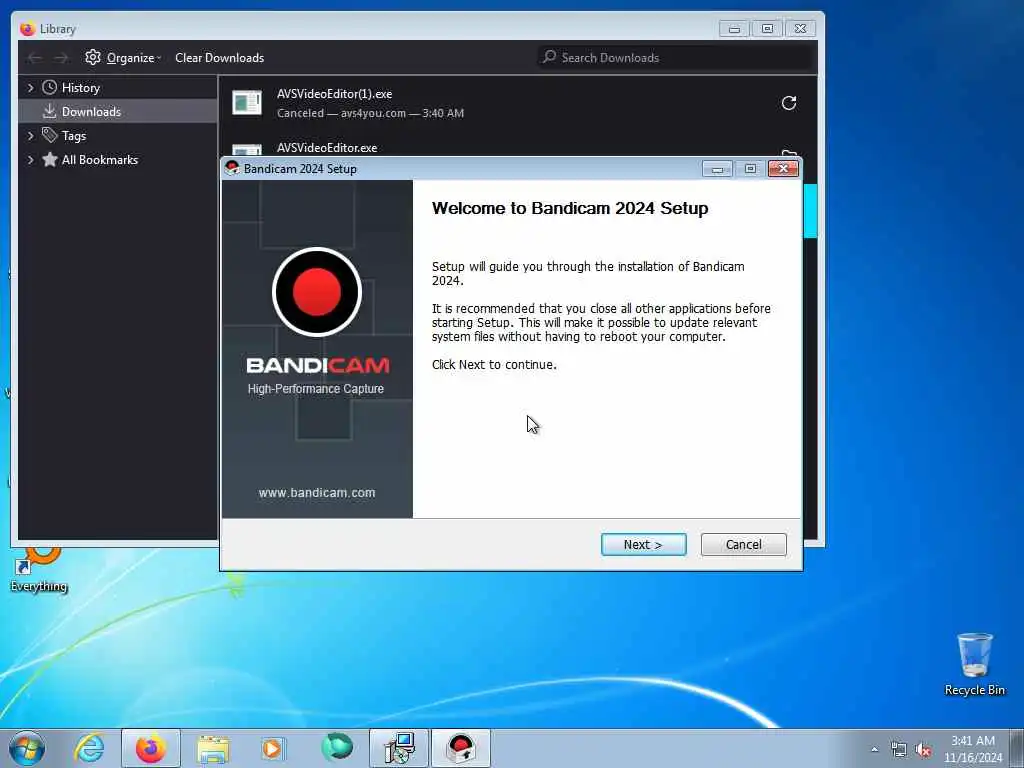Expand the Tags tree node
The image size is (1024, 768).
coord(30,136)
